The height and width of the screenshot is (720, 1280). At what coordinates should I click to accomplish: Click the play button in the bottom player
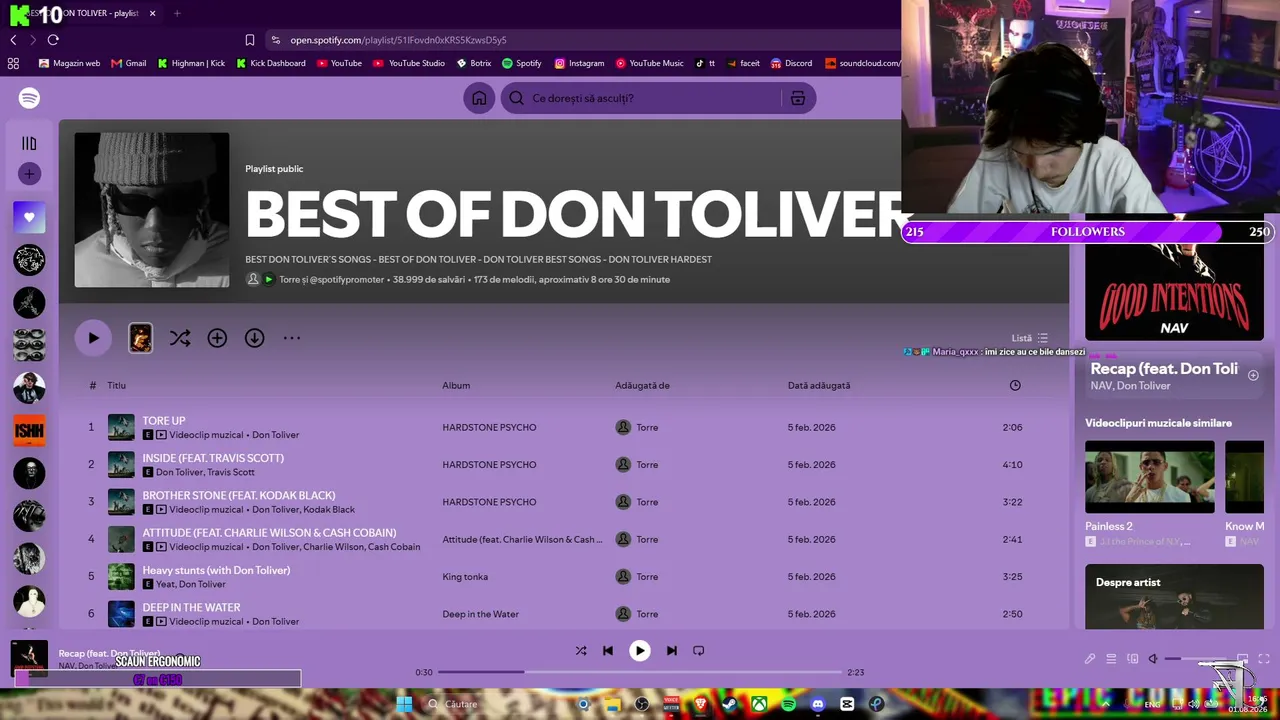[640, 651]
